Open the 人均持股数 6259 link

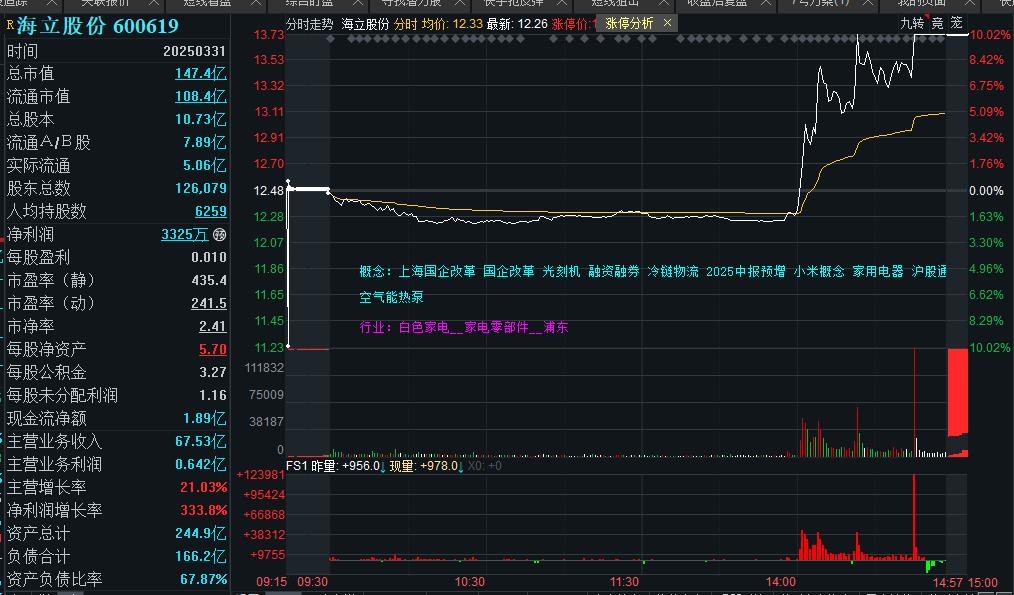[211, 211]
